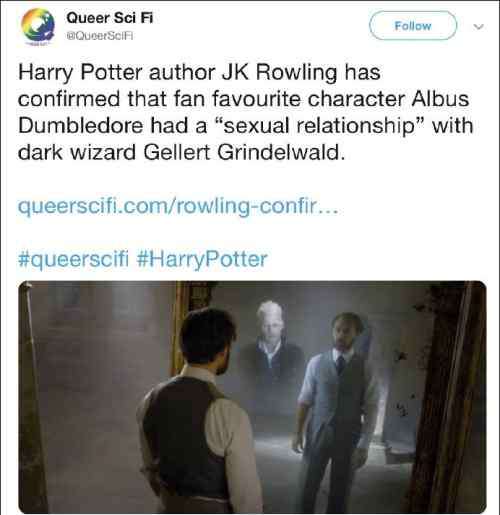Open the Queer Sci Fi display name
Screen dimensions: 500x515
110,18
